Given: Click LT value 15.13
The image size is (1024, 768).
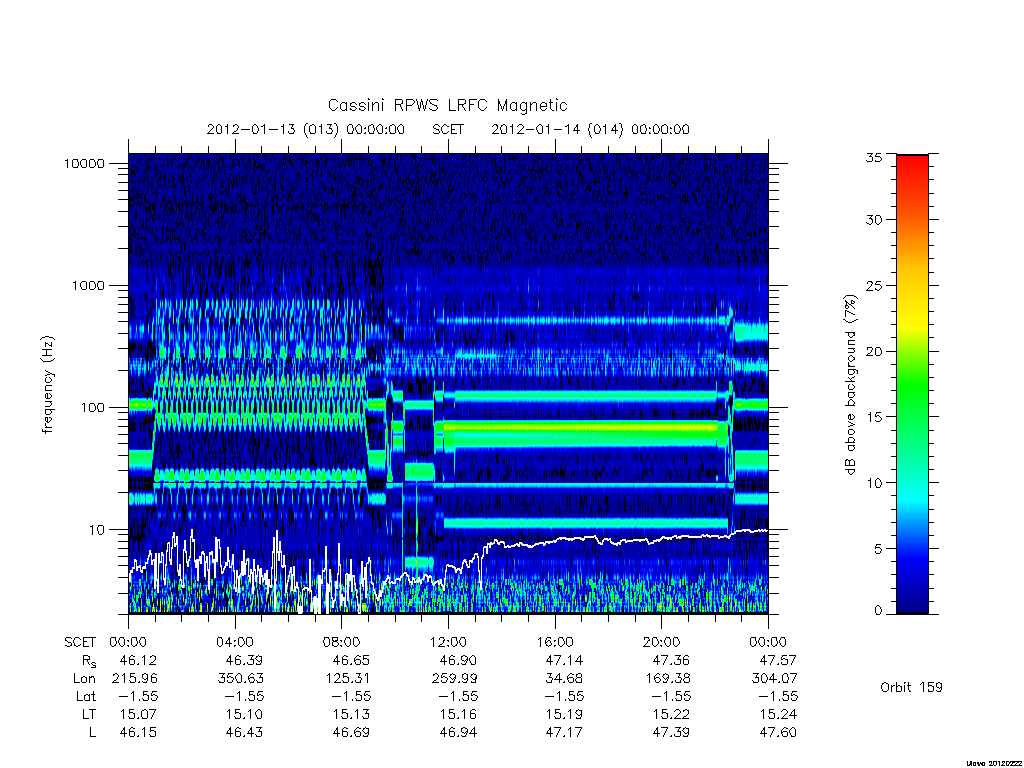Looking at the screenshot, I should 351,714.
